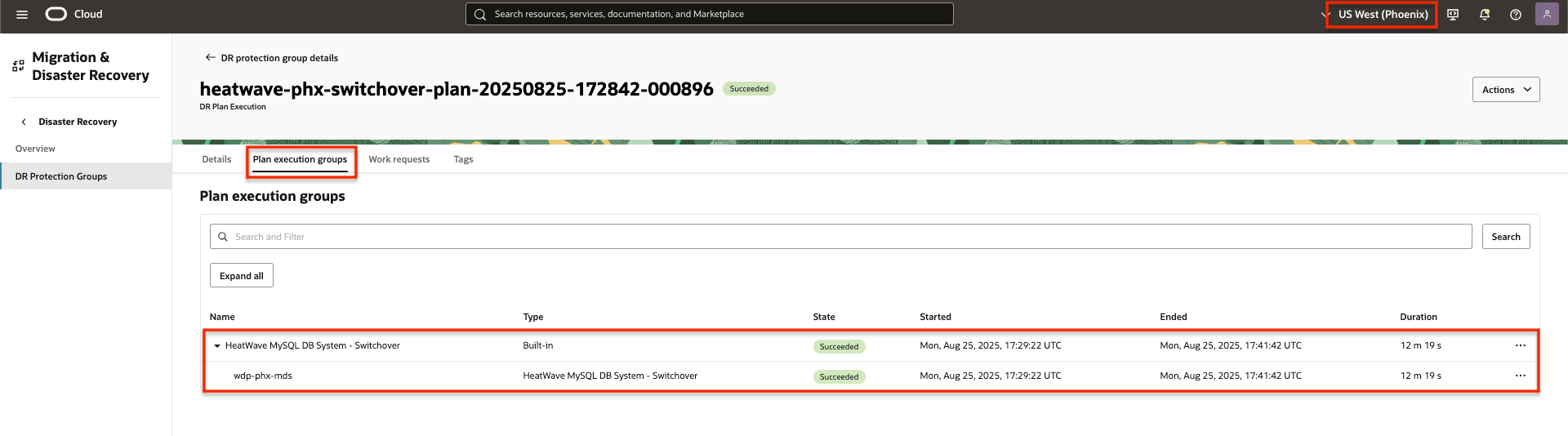Click the Built-in type cell

coord(538,345)
